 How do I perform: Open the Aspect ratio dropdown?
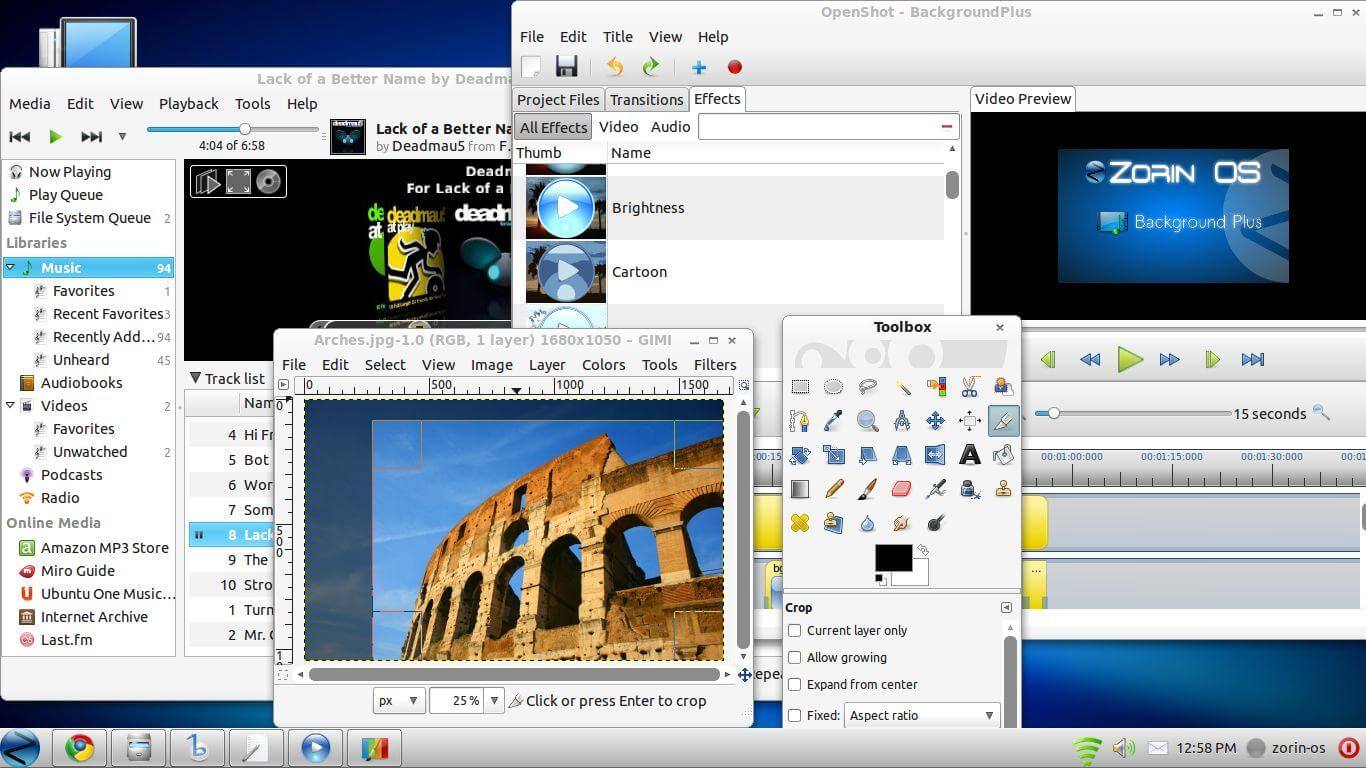click(x=921, y=715)
